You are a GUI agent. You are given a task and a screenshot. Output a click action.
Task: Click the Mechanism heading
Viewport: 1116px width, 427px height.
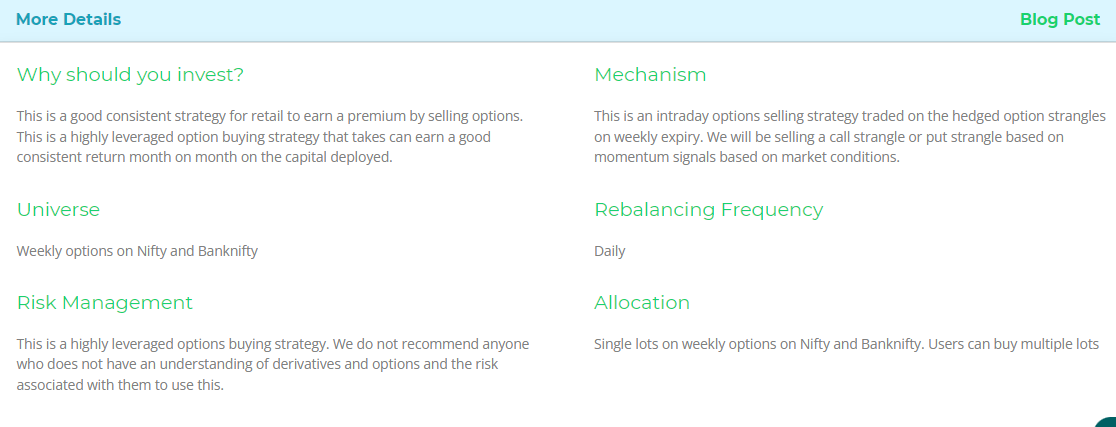[x=650, y=75]
